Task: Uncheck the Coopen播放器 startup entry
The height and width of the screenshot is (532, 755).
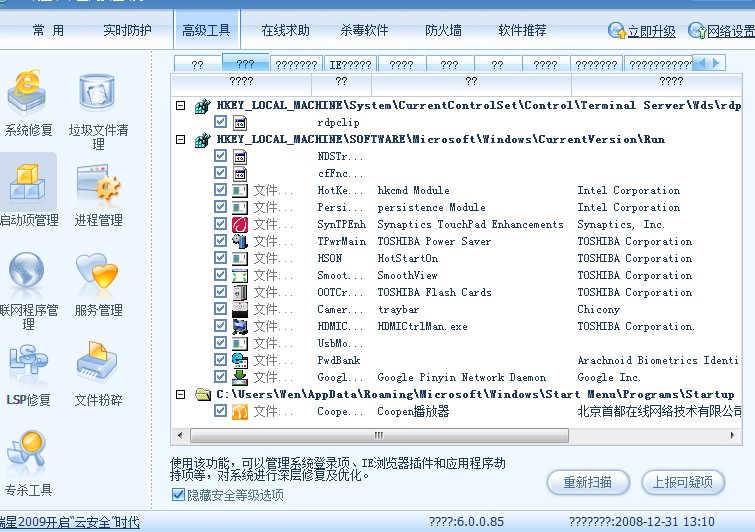Action: 221,411
